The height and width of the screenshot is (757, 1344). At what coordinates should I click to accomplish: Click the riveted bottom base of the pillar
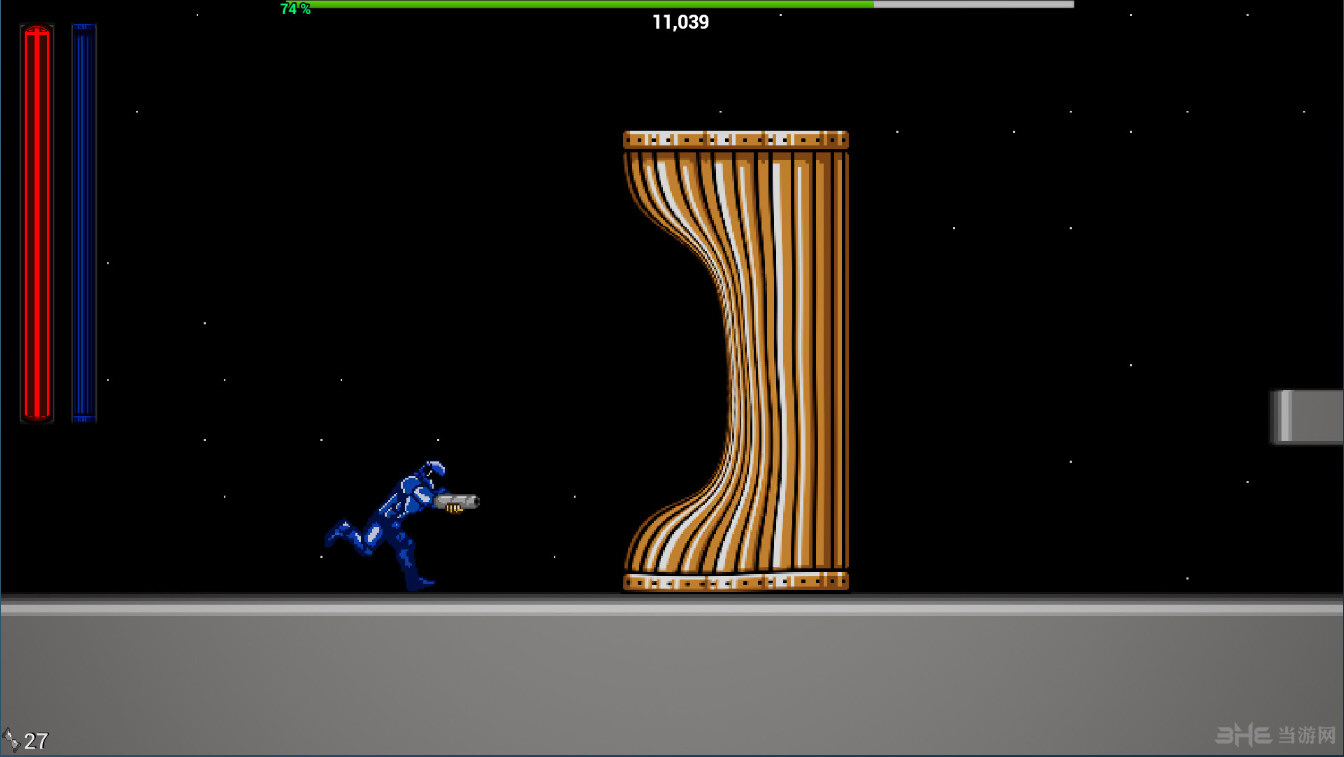pyautogui.click(x=736, y=581)
